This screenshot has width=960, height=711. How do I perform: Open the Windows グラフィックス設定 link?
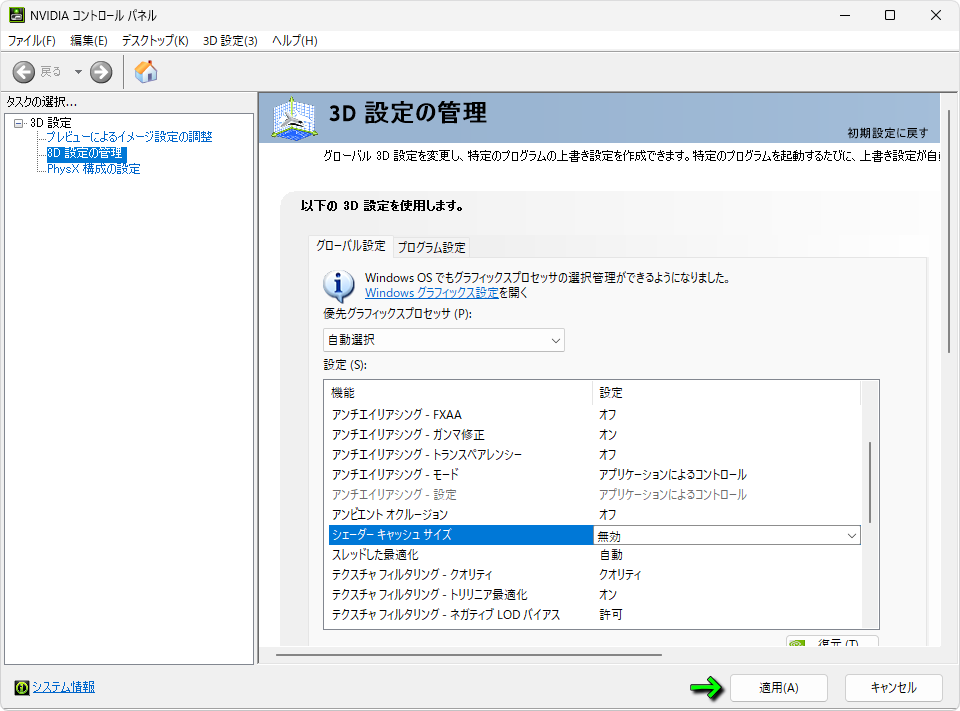pos(432,293)
